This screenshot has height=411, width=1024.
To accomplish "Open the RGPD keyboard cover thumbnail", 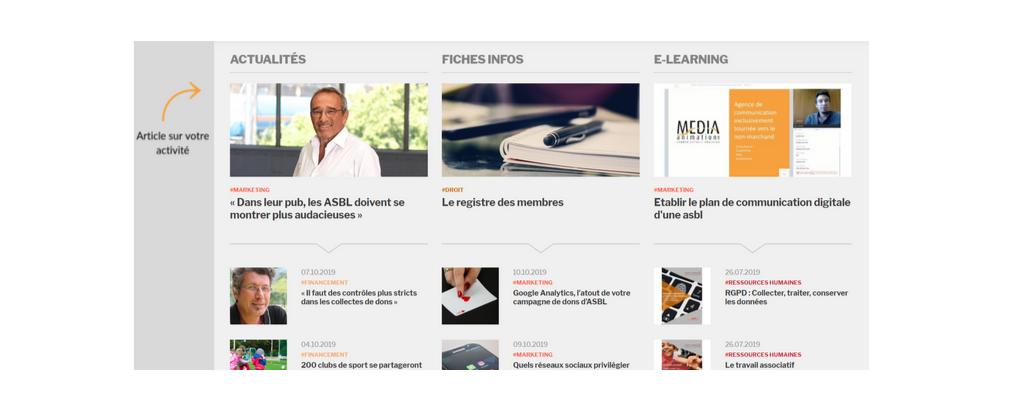I will [x=682, y=296].
